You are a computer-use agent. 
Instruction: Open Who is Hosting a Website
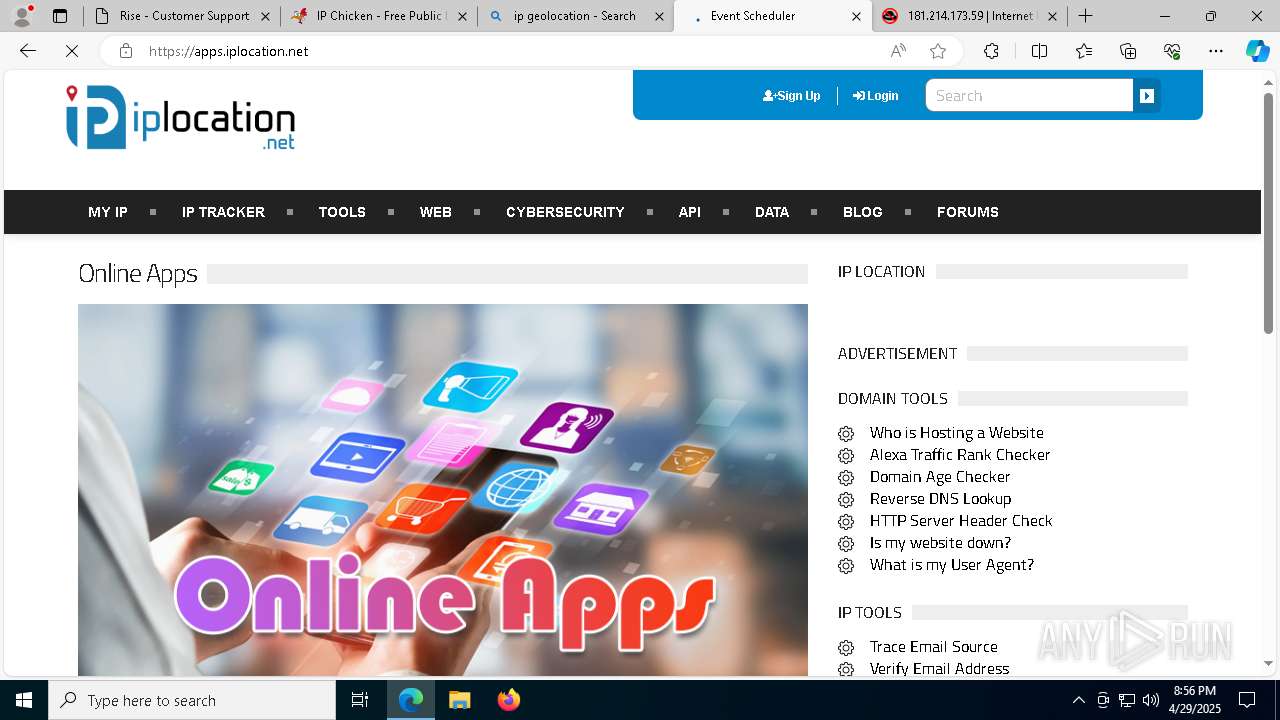tap(956, 433)
